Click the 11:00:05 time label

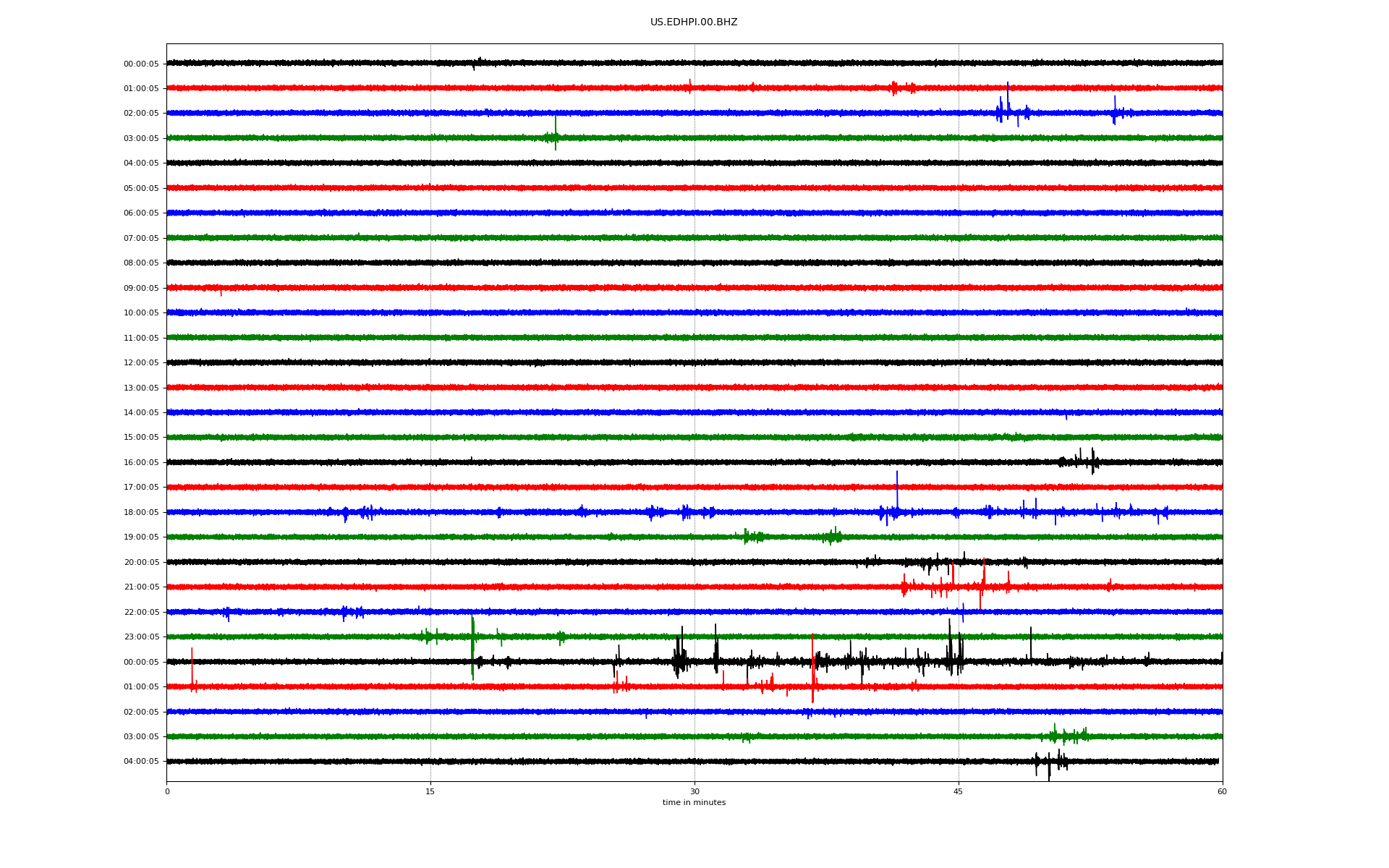coord(141,339)
